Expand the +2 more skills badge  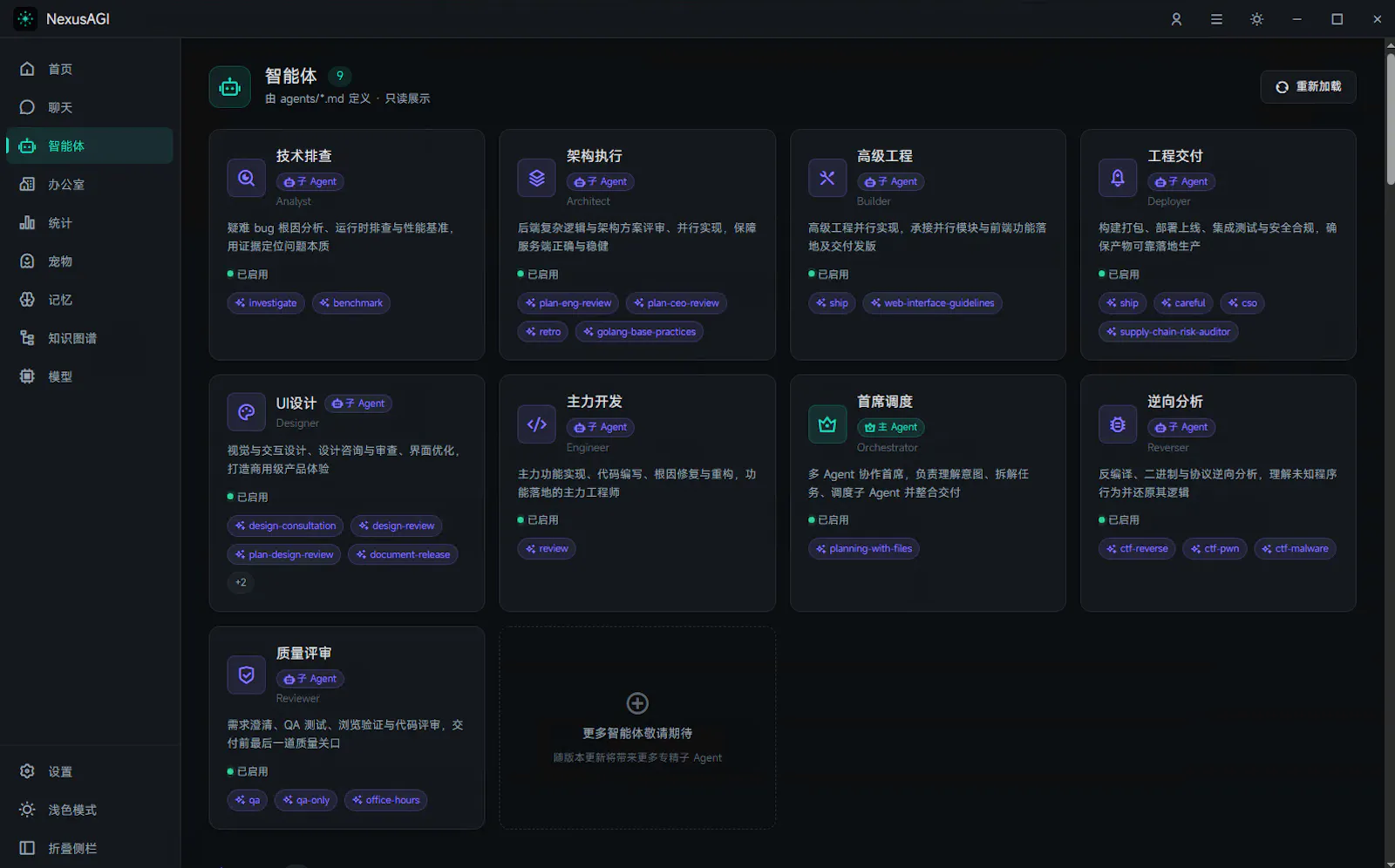[241, 583]
